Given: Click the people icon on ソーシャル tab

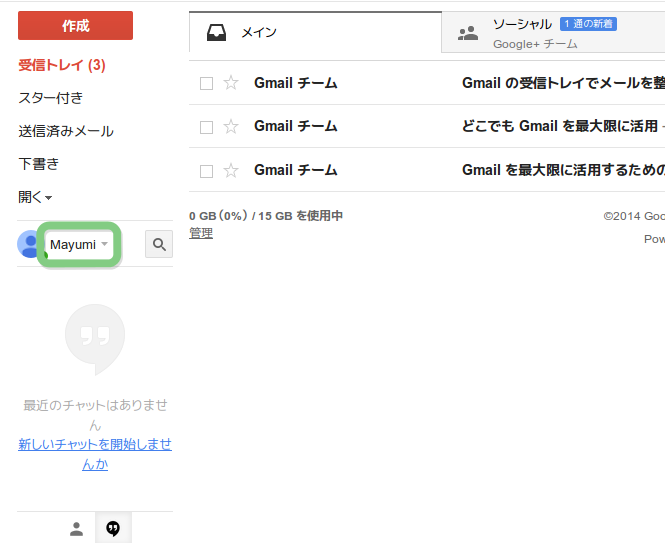Looking at the screenshot, I should click(468, 33).
